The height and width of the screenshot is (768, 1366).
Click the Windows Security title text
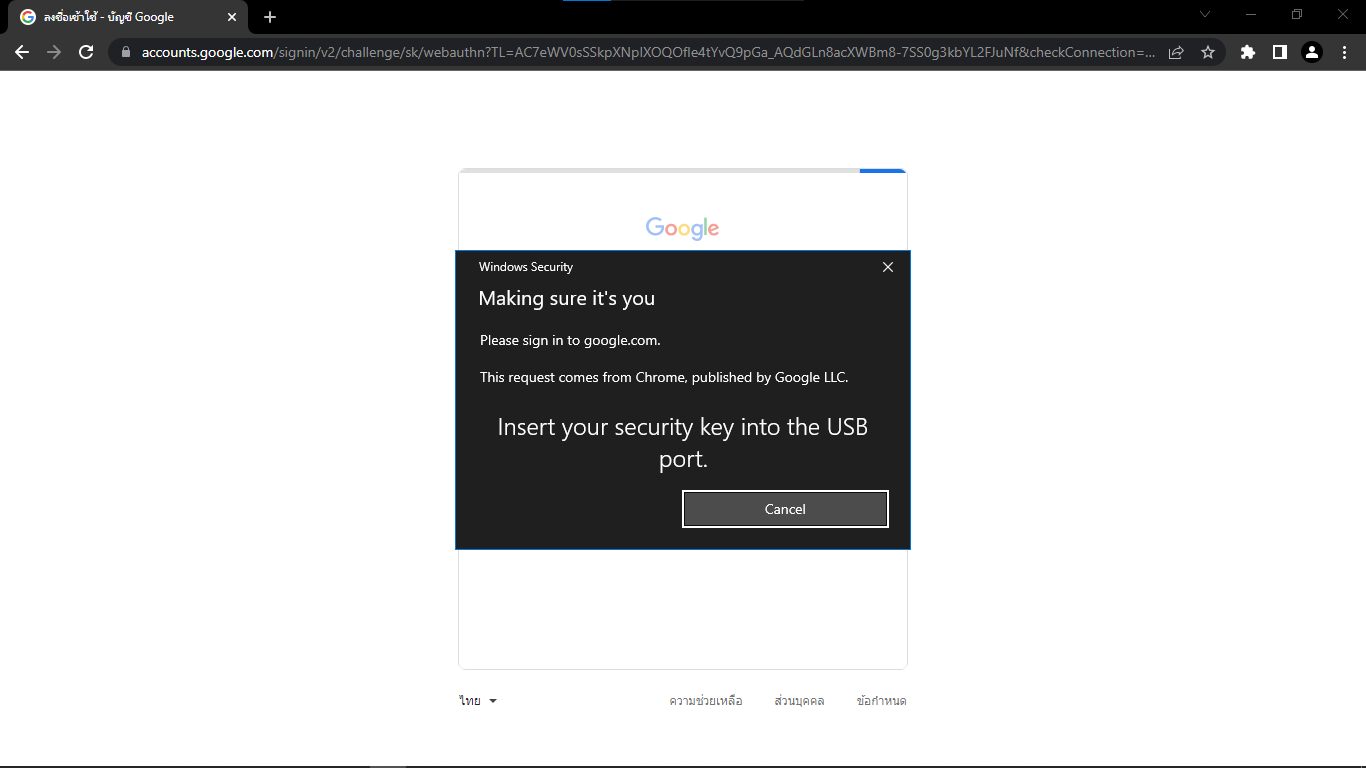pos(526,267)
